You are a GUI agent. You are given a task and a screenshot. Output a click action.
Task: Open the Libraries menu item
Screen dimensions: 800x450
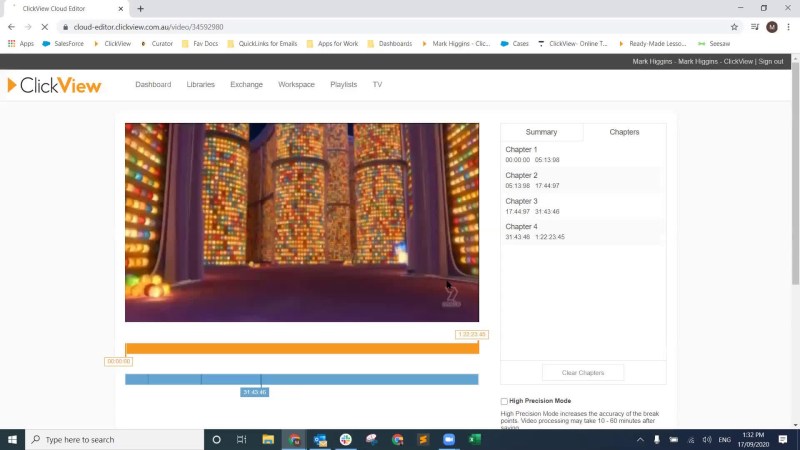point(201,85)
